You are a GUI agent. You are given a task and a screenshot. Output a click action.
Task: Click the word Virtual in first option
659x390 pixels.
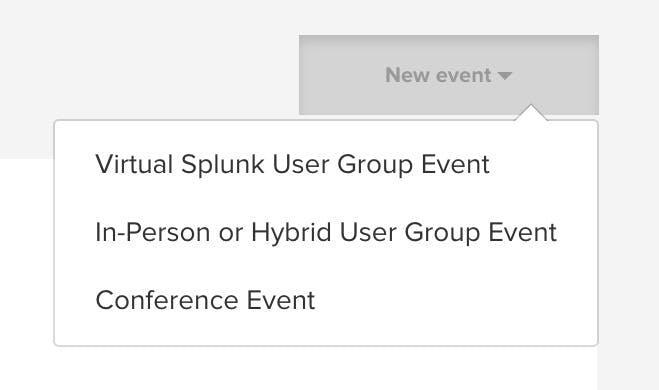(134, 164)
